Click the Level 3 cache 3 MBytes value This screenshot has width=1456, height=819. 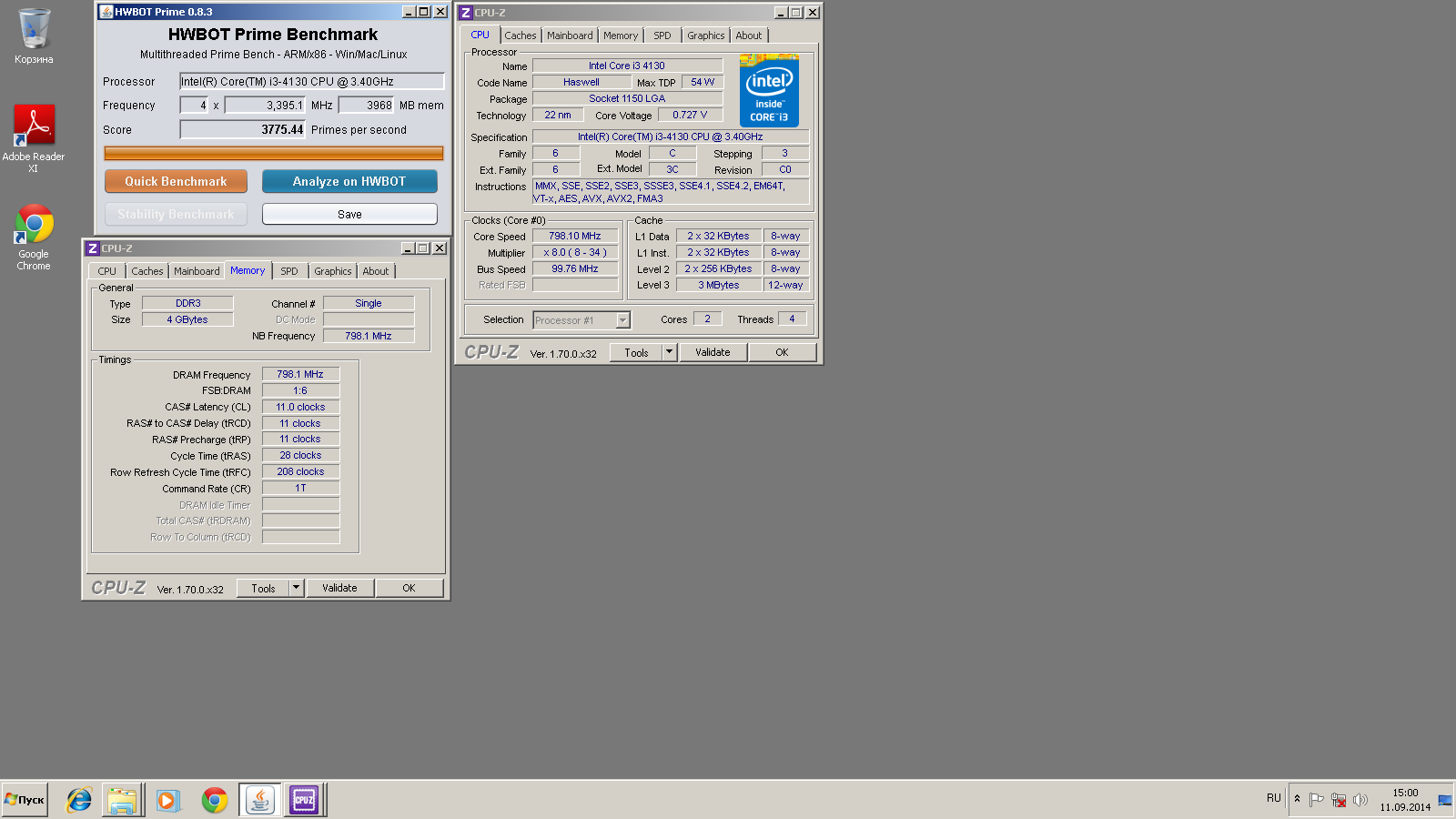[719, 285]
